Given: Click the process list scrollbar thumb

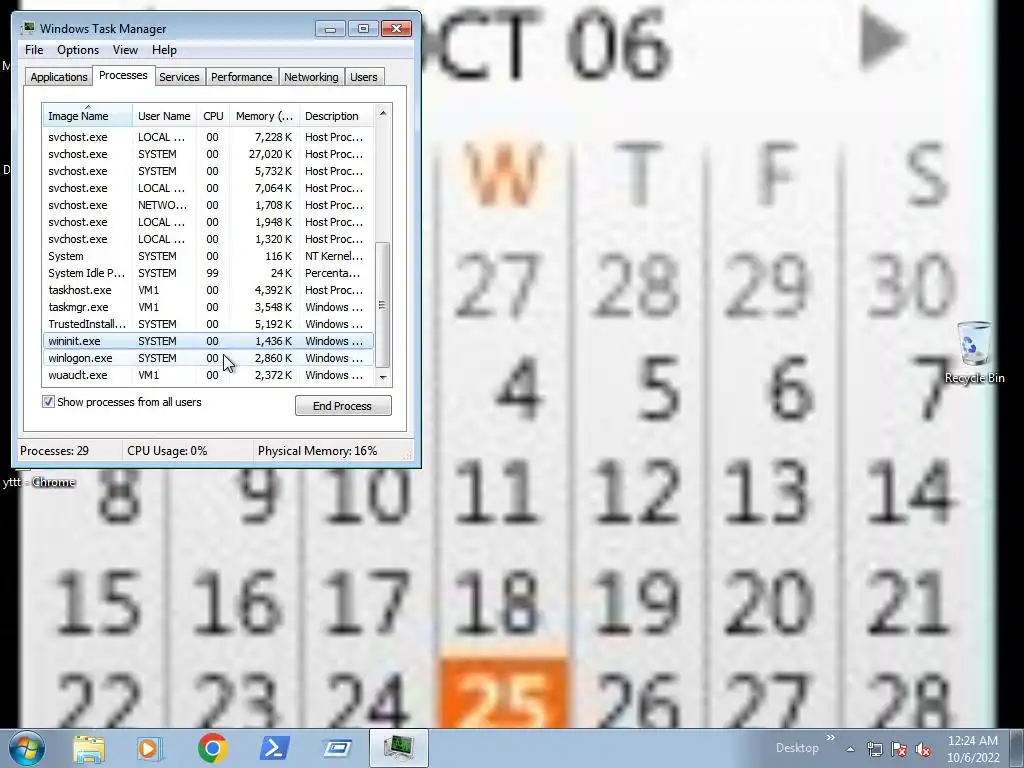Looking at the screenshot, I should [383, 304].
